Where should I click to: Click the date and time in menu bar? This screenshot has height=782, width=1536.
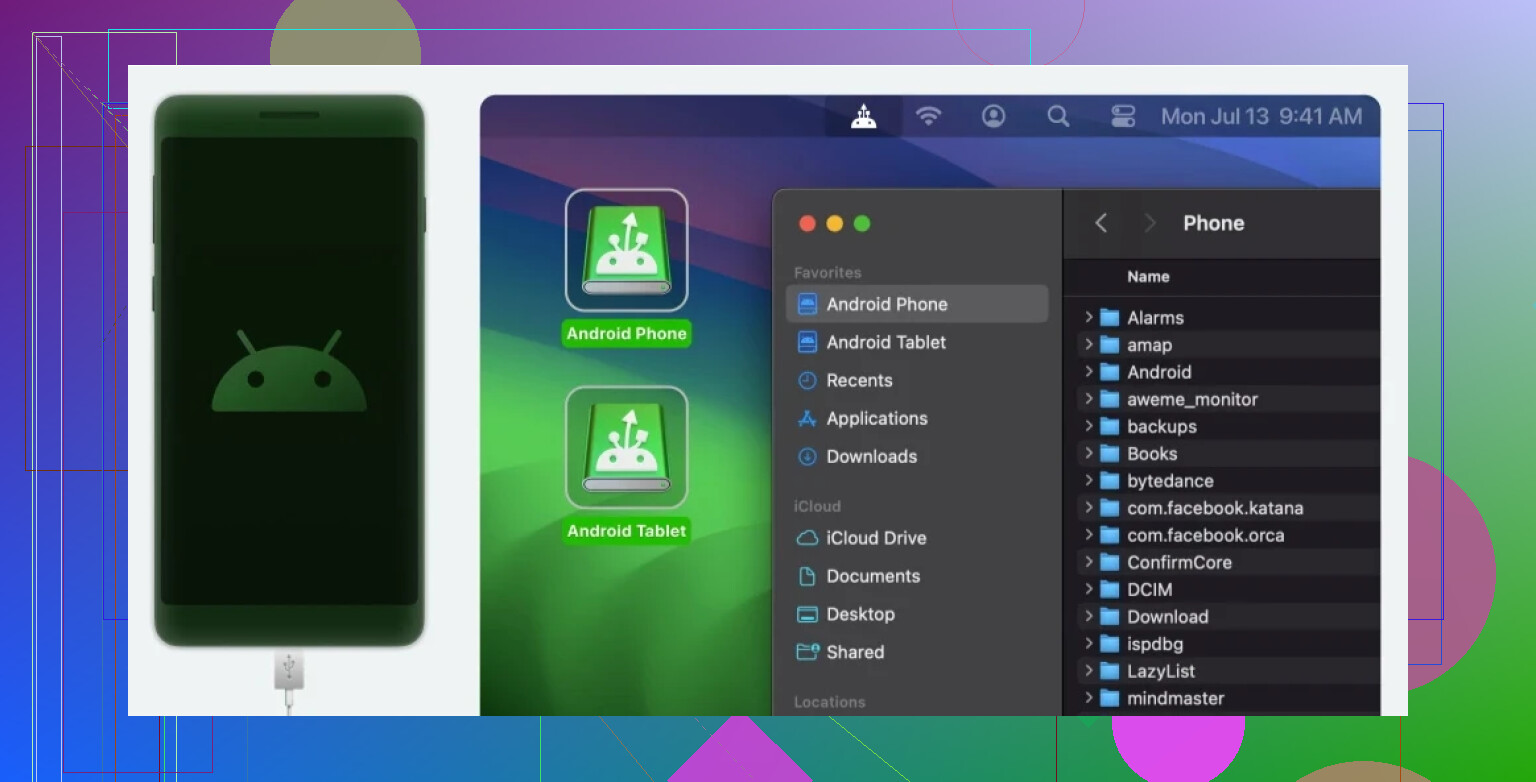pyautogui.click(x=1261, y=116)
